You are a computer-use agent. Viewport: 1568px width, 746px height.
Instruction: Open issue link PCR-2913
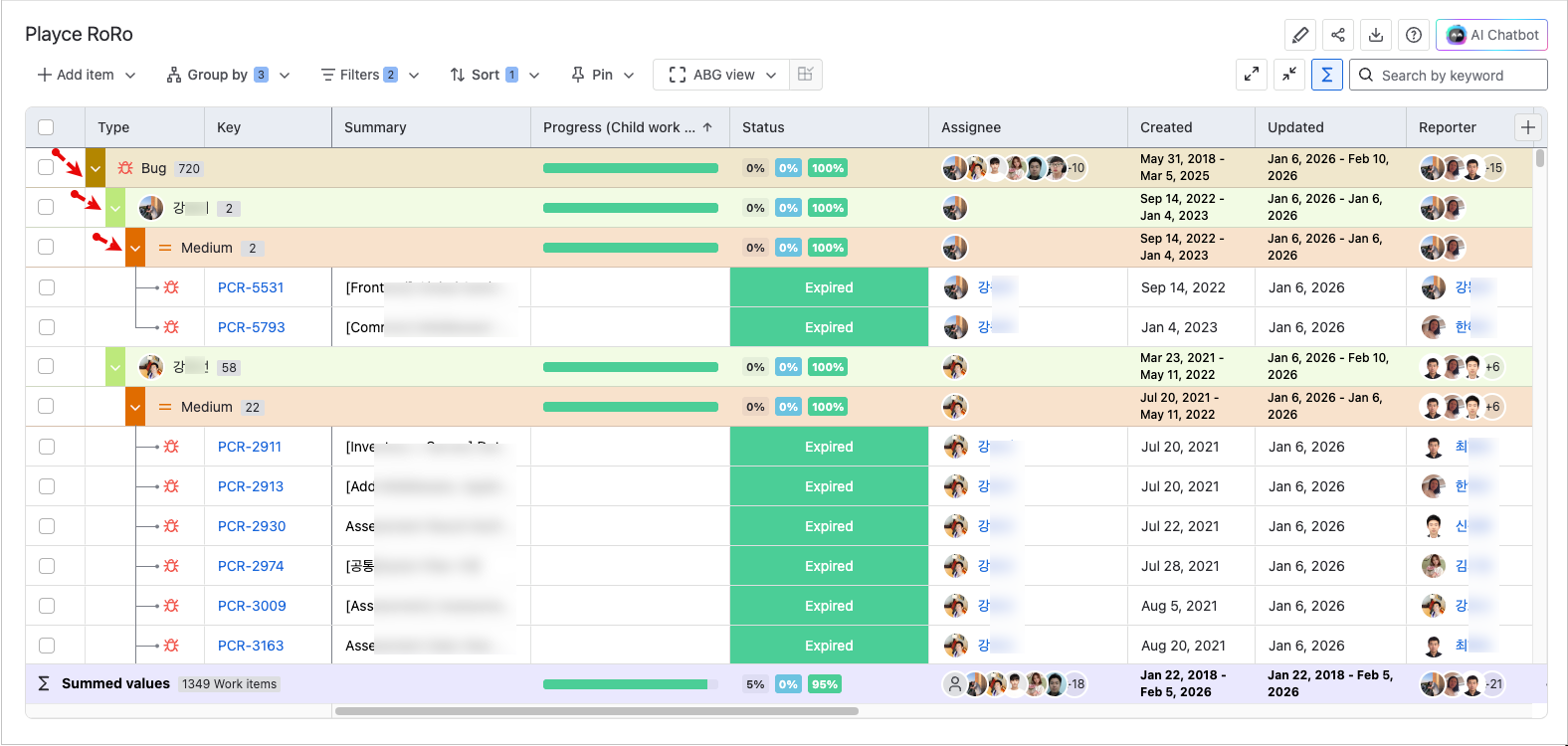pos(251,486)
